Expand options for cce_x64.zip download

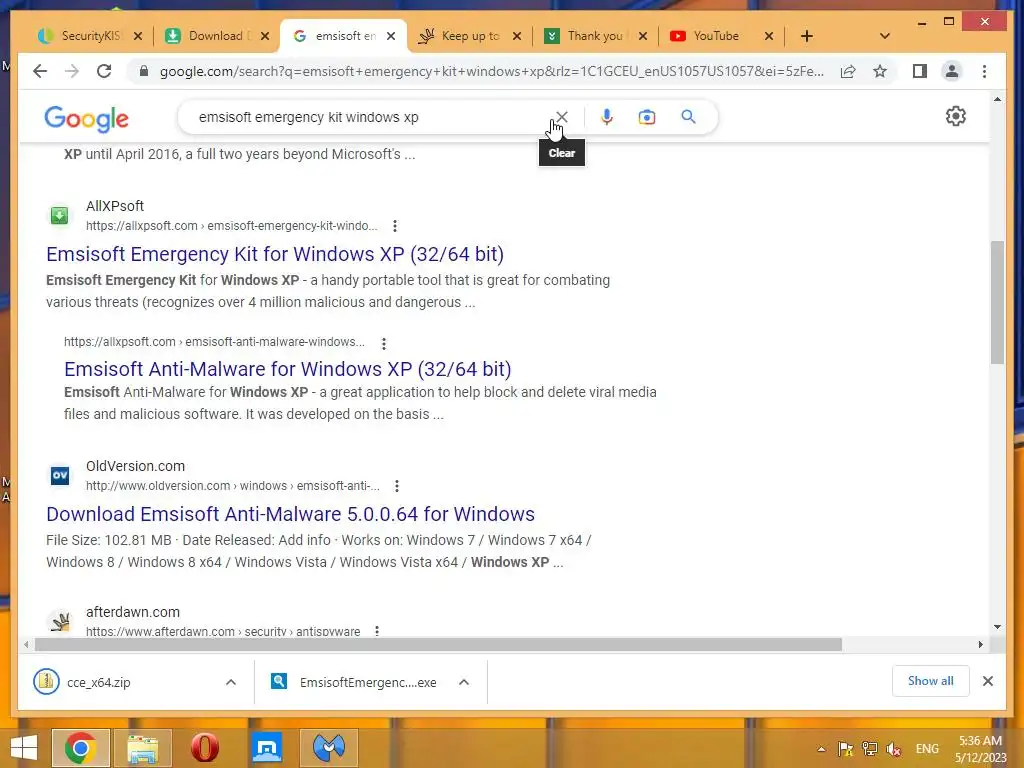pyautogui.click(x=231, y=682)
